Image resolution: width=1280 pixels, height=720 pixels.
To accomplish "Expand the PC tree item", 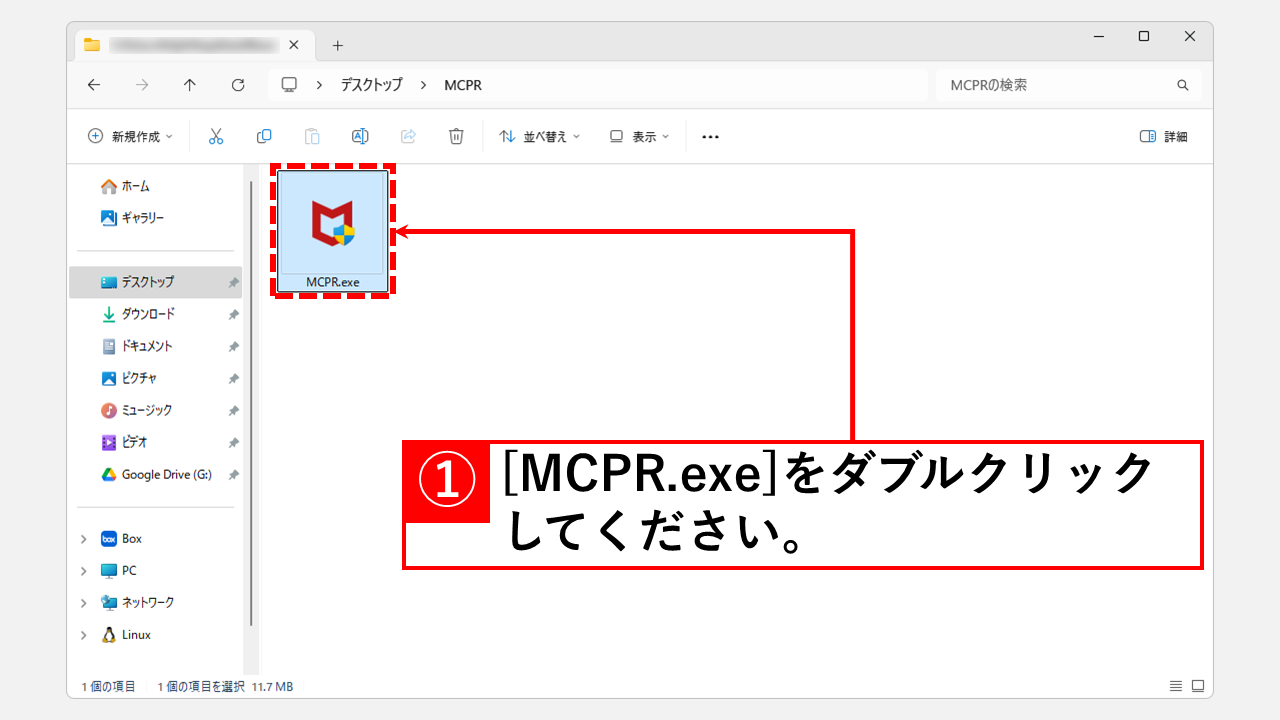I will [85, 570].
